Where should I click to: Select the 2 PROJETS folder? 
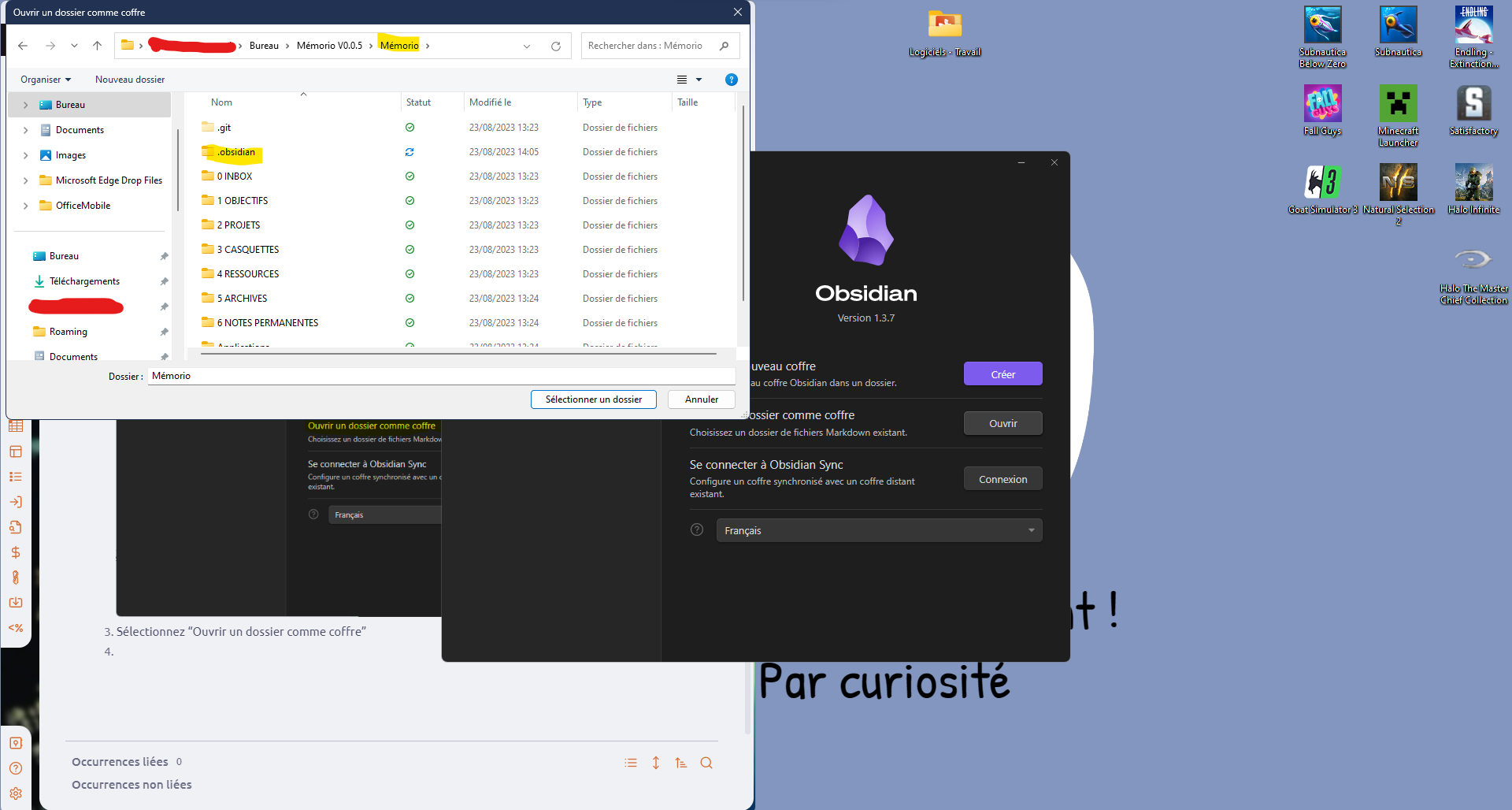(x=238, y=225)
